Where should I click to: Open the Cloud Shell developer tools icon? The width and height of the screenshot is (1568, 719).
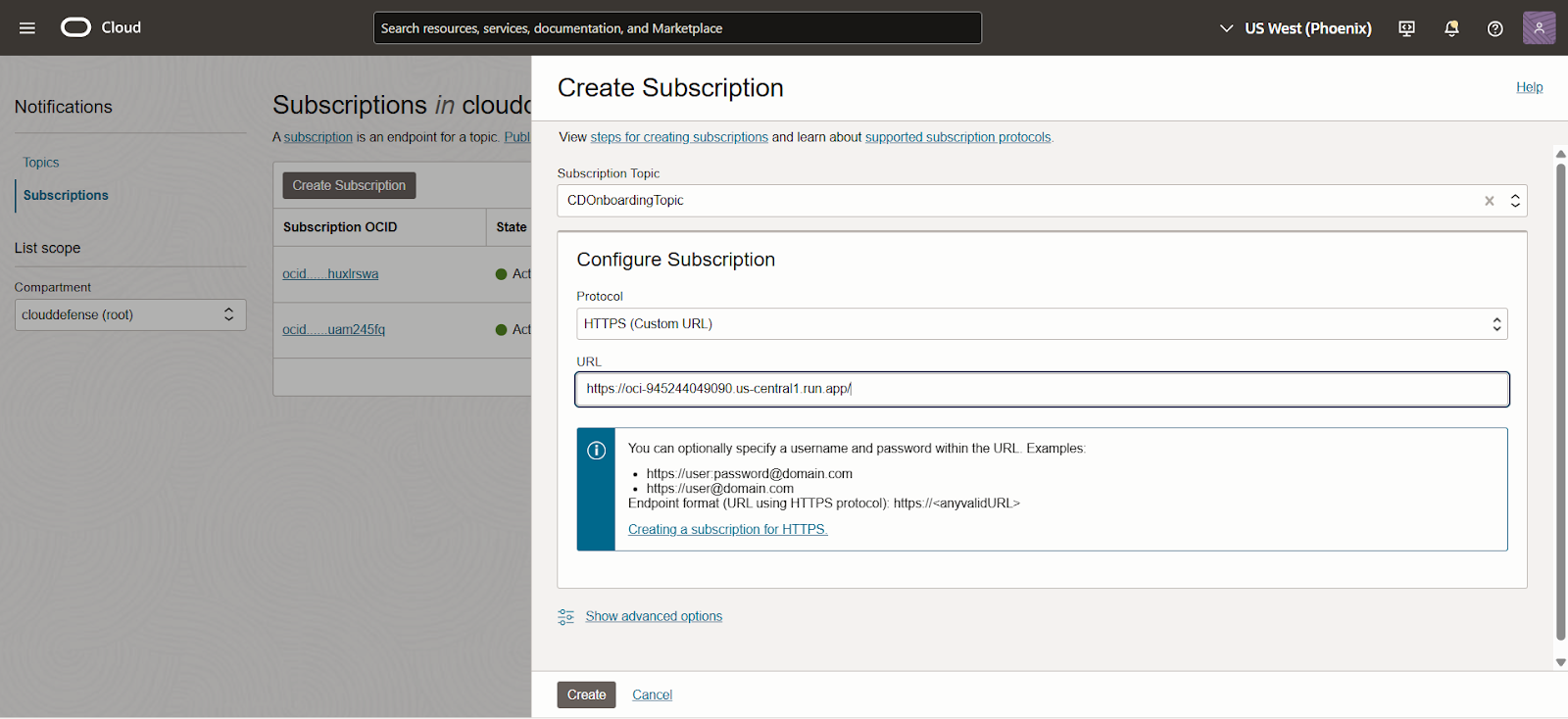(x=1406, y=28)
